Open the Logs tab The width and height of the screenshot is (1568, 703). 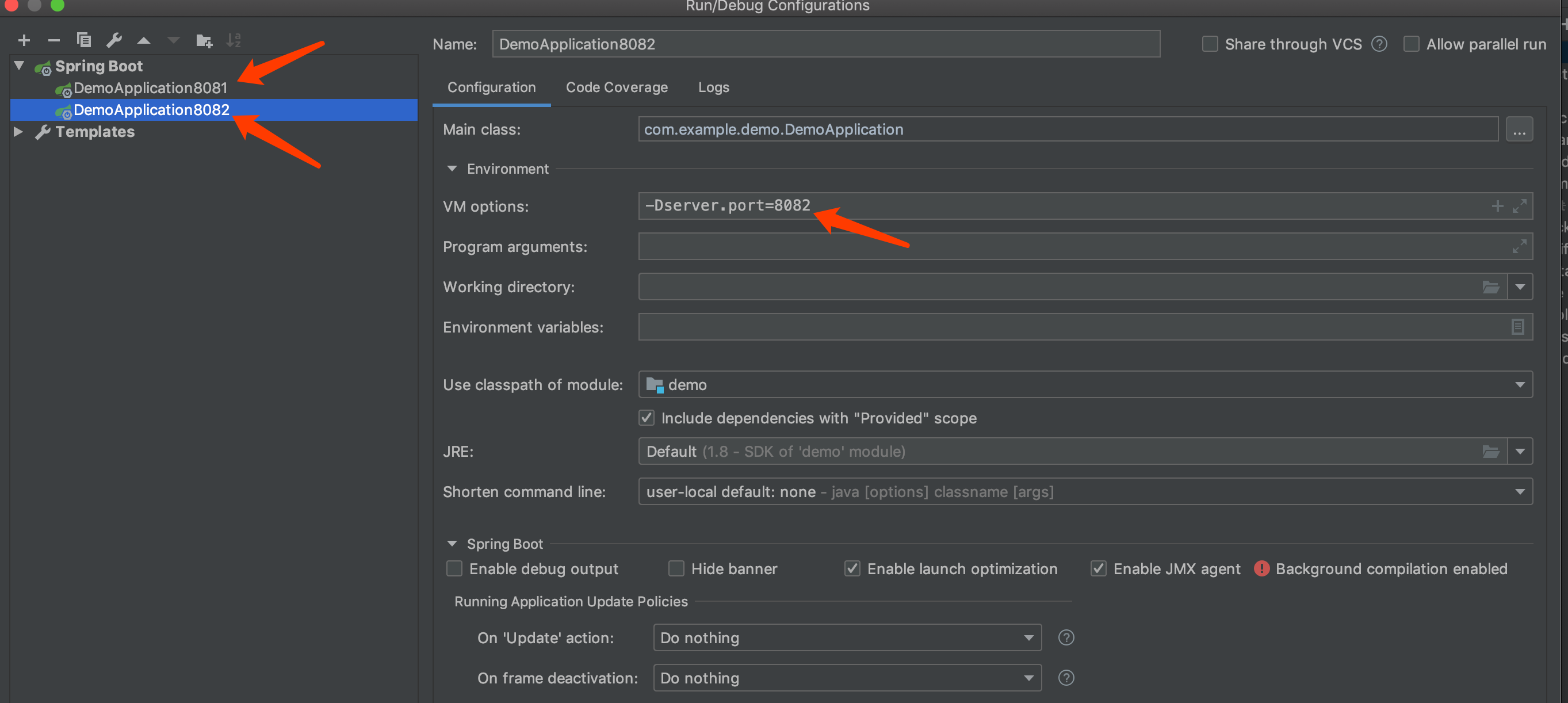[713, 87]
